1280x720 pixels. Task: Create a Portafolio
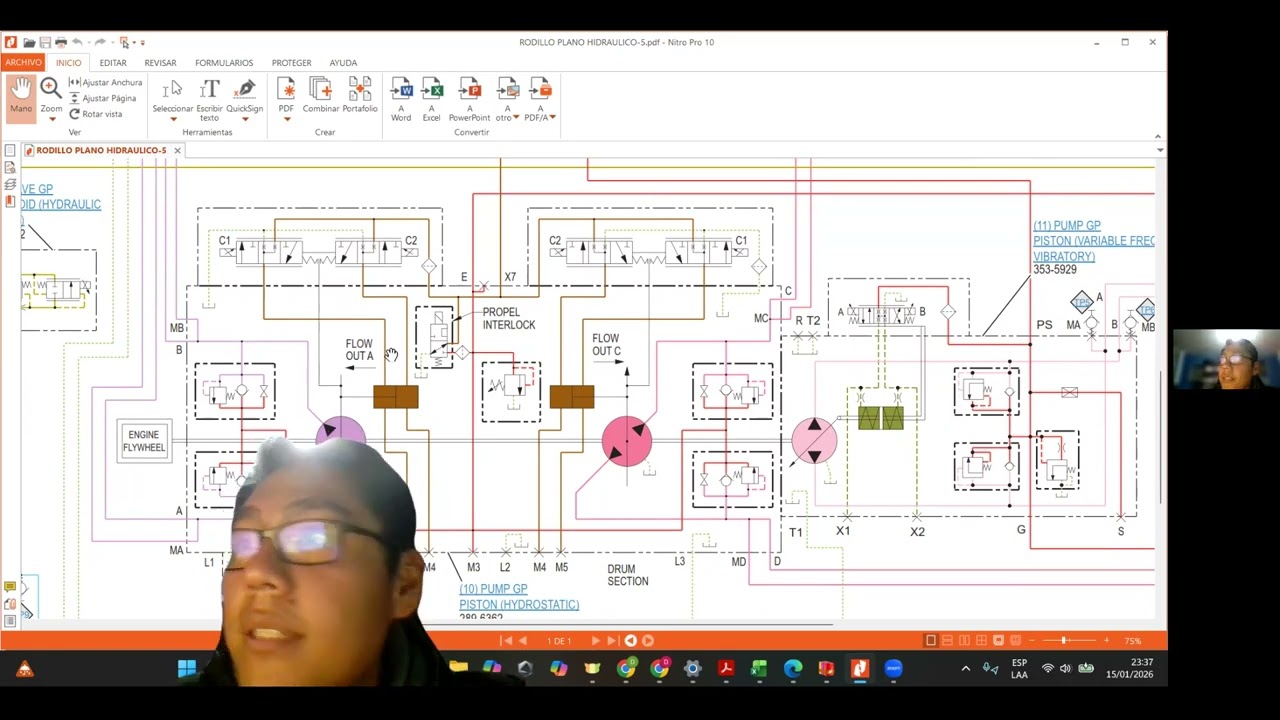point(360,95)
